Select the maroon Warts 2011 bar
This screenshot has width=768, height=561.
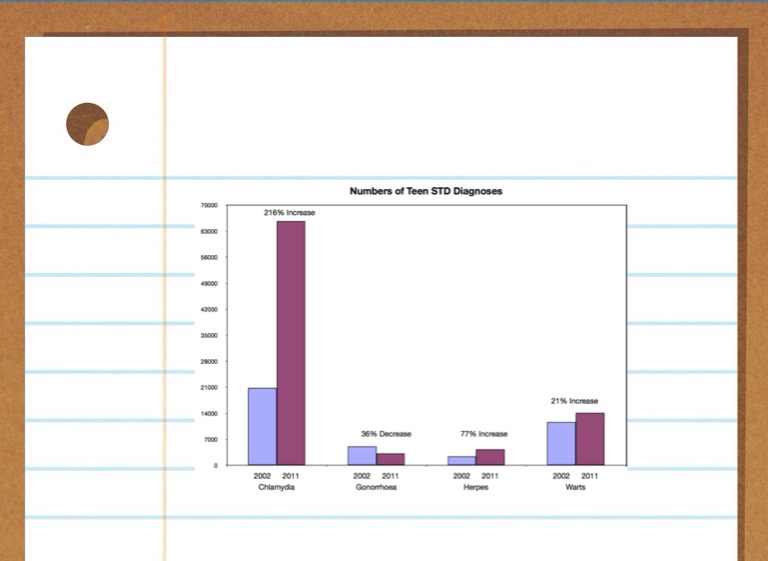(x=590, y=439)
